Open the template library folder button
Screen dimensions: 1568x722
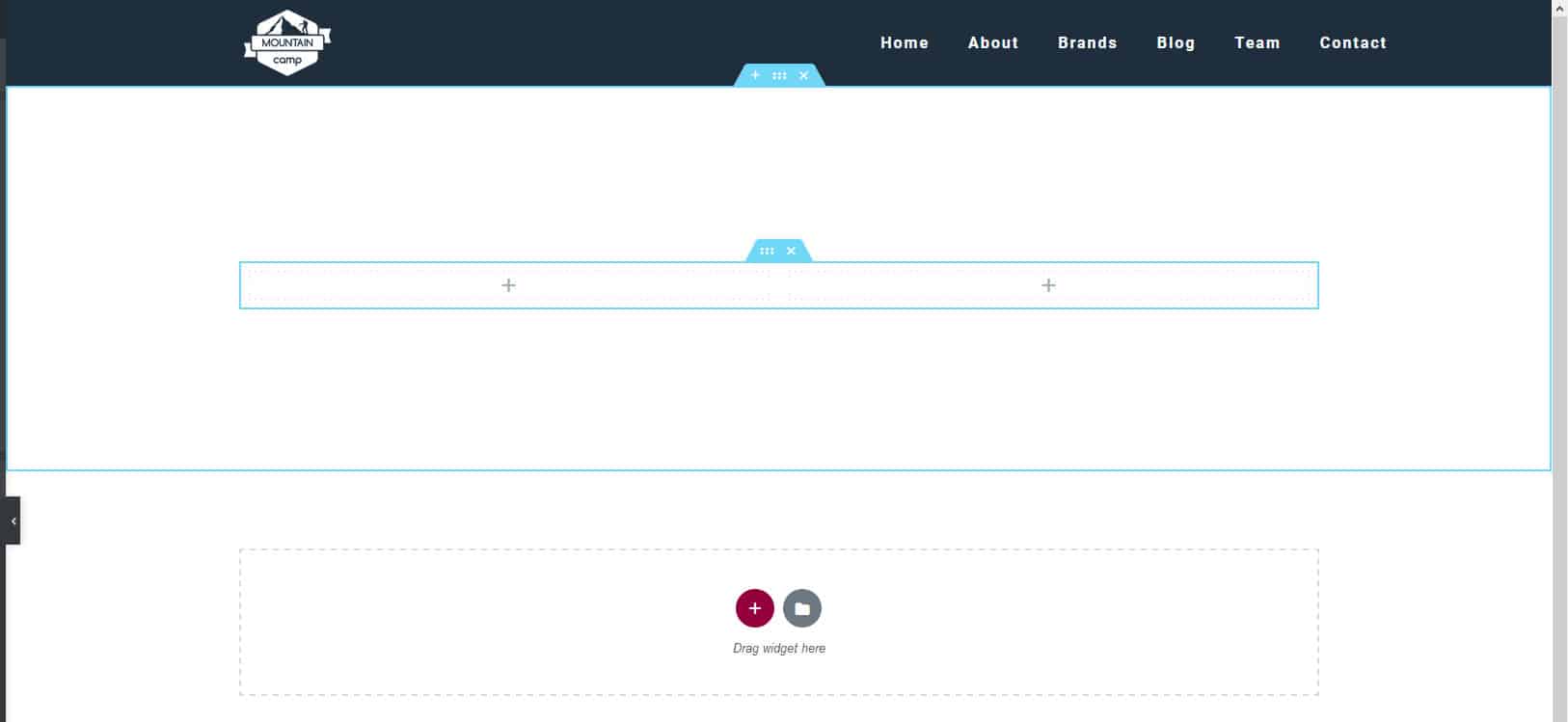tap(801, 608)
